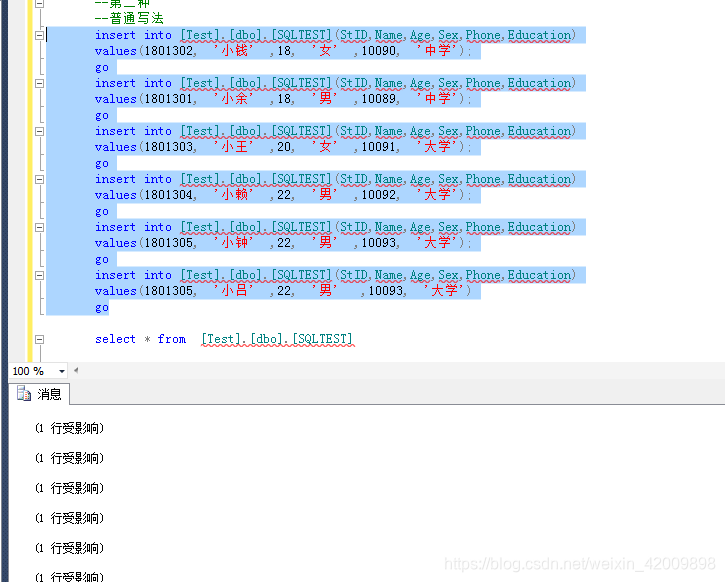Screen dimensions: 725x582
Task: Click the value '小钱' in first insert
Action: [x=233, y=51]
